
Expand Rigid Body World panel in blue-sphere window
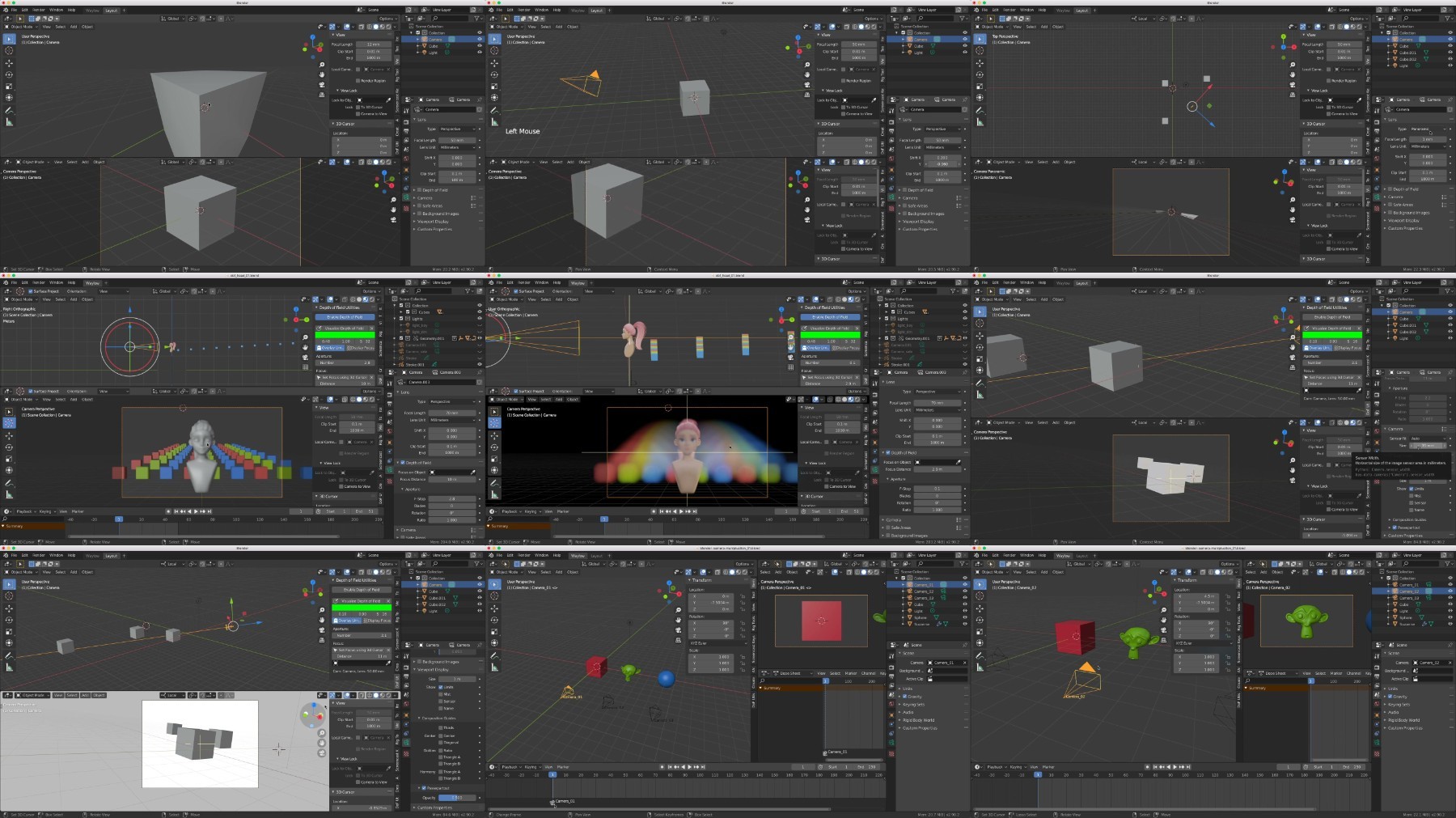[918, 720]
